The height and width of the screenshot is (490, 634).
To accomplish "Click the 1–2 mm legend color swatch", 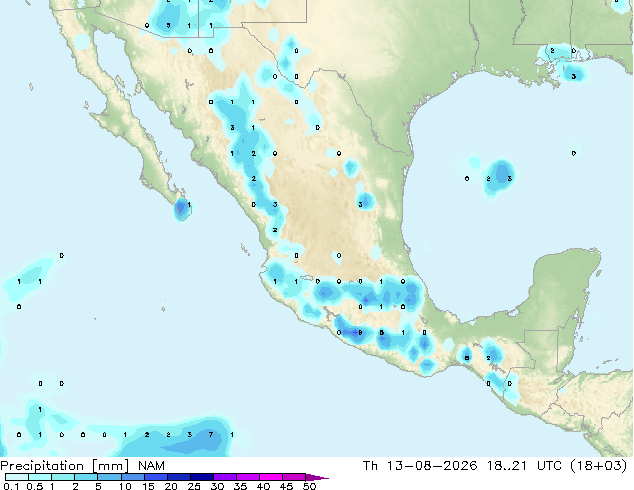I will point(63,477).
